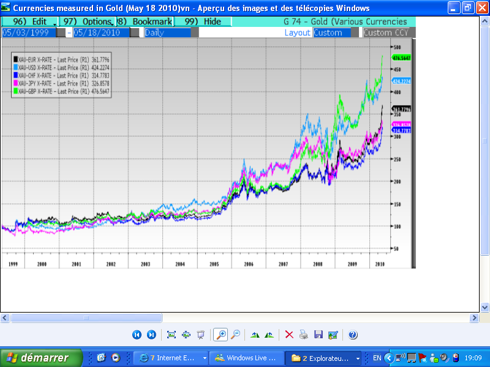Click the EN language indicator

(377, 358)
